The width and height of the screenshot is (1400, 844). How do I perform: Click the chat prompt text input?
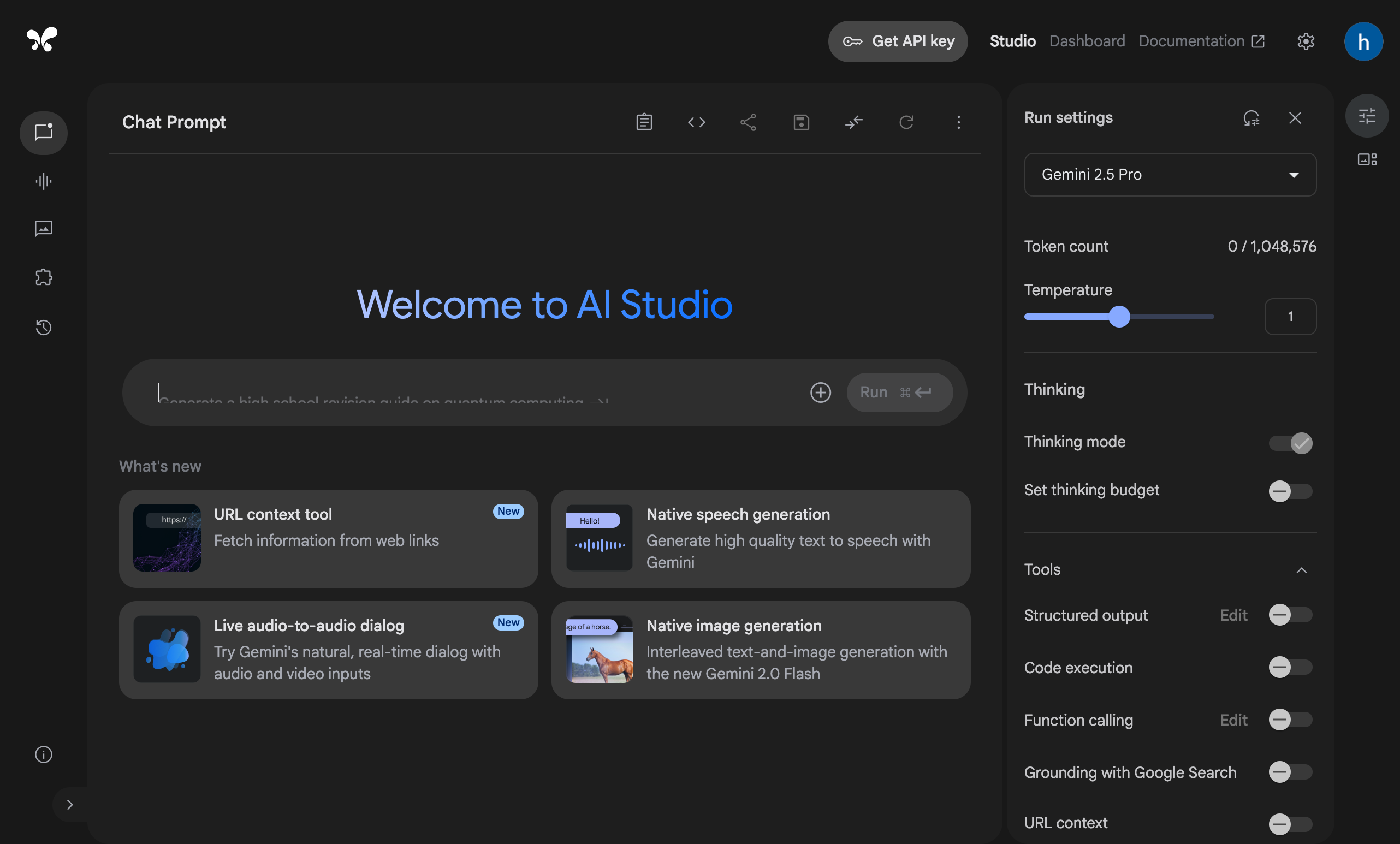tap(477, 392)
